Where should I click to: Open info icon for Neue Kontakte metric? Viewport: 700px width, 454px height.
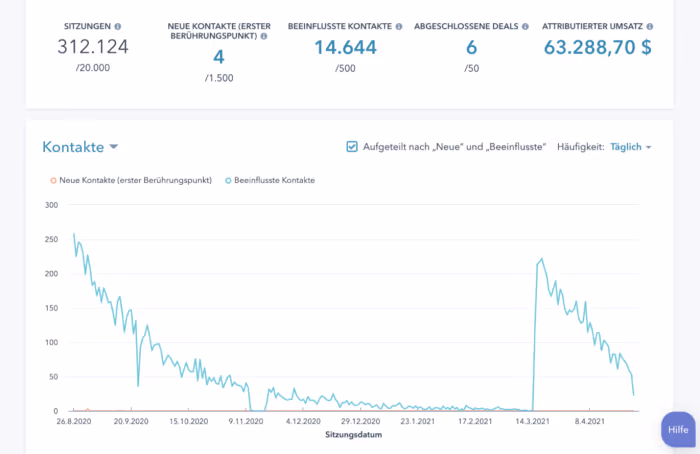tap(264, 36)
